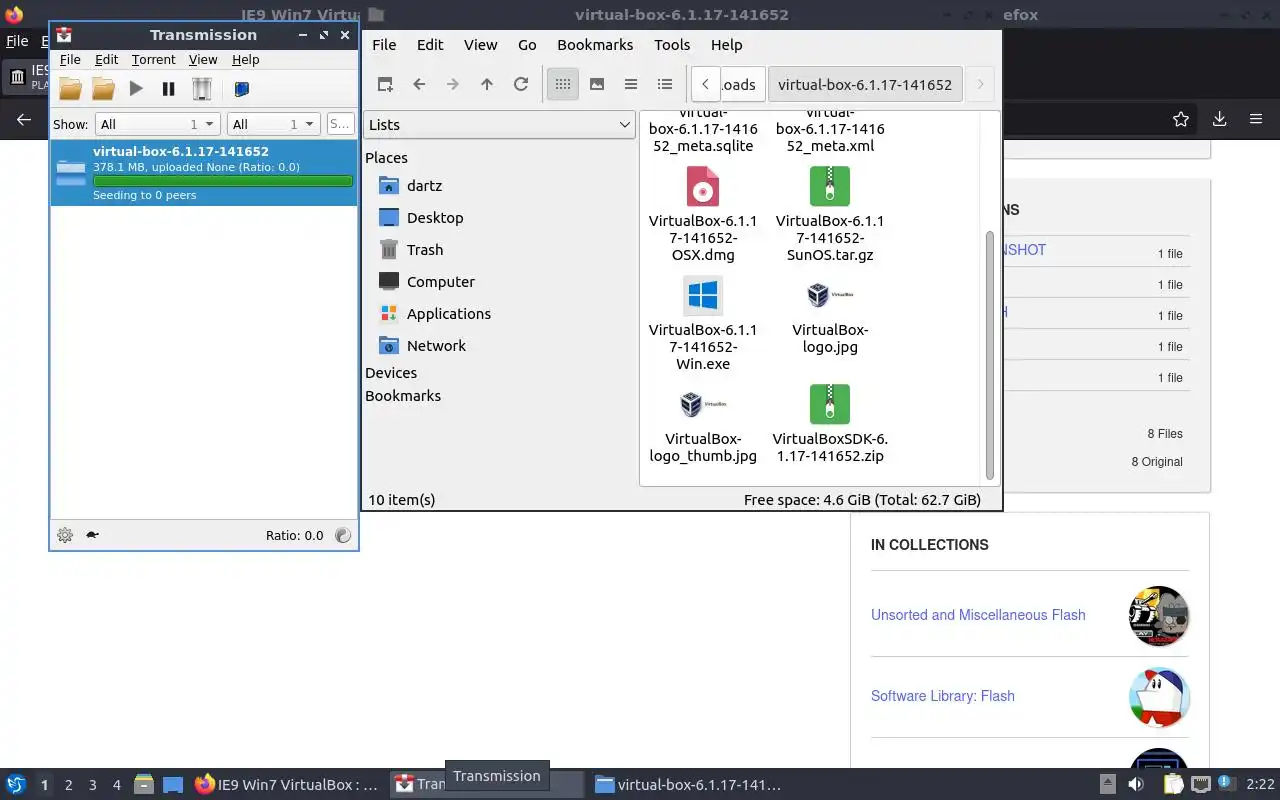The image size is (1280, 800).
Task: Click the taskbar volume icon
Action: pos(1136,785)
